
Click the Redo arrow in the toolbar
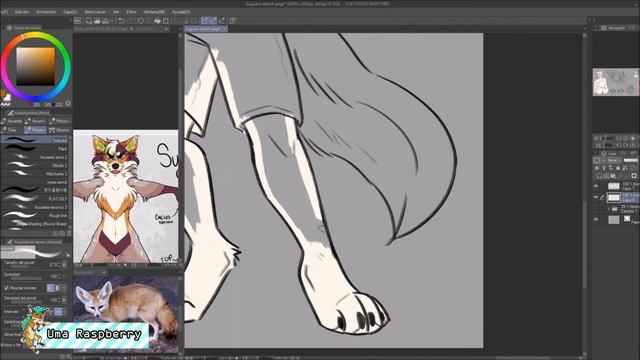tap(130, 21)
